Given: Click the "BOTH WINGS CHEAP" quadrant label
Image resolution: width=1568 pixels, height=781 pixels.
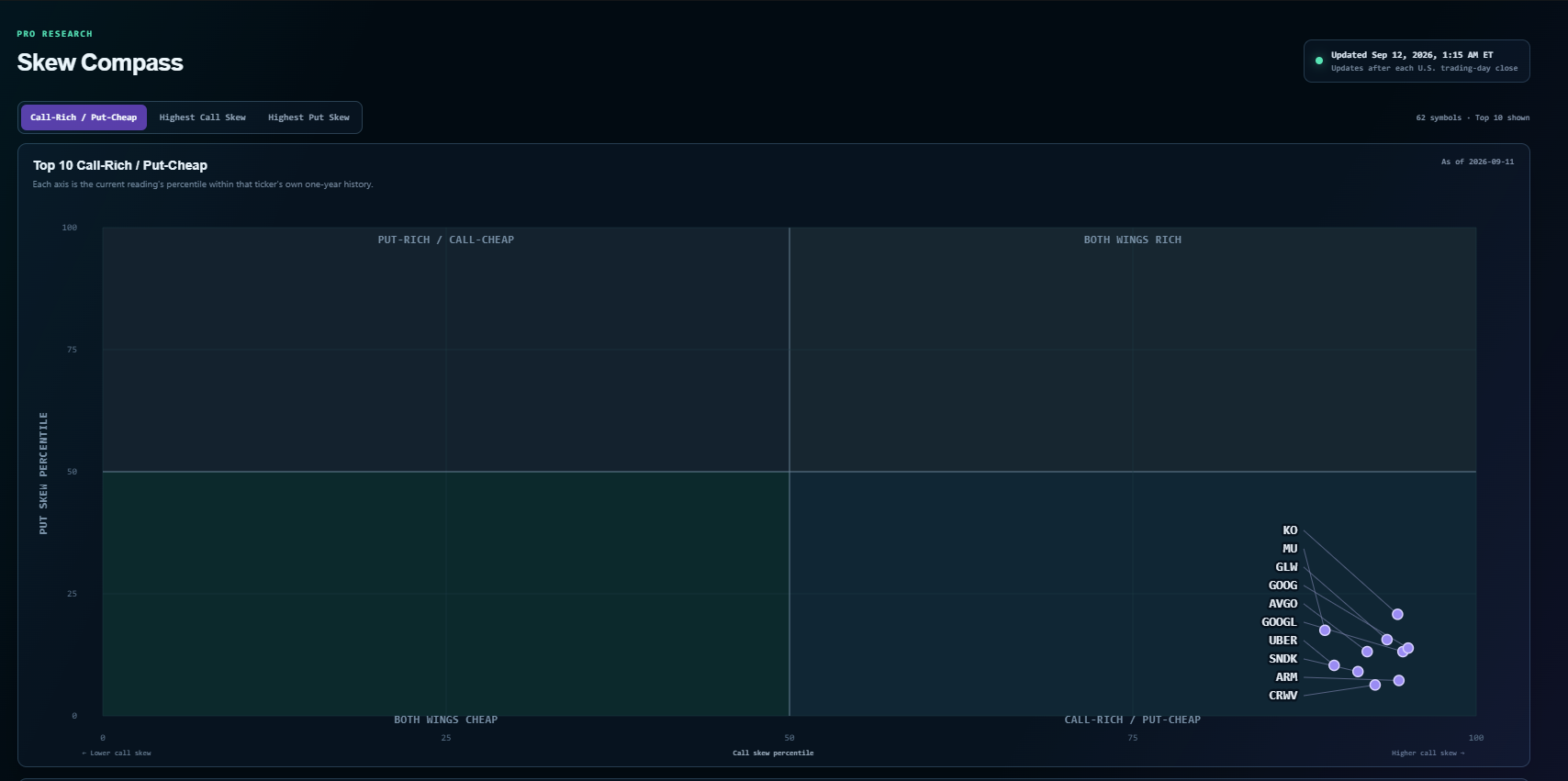Looking at the screenshot, I should pyautogui.click(x=446, y=720).
